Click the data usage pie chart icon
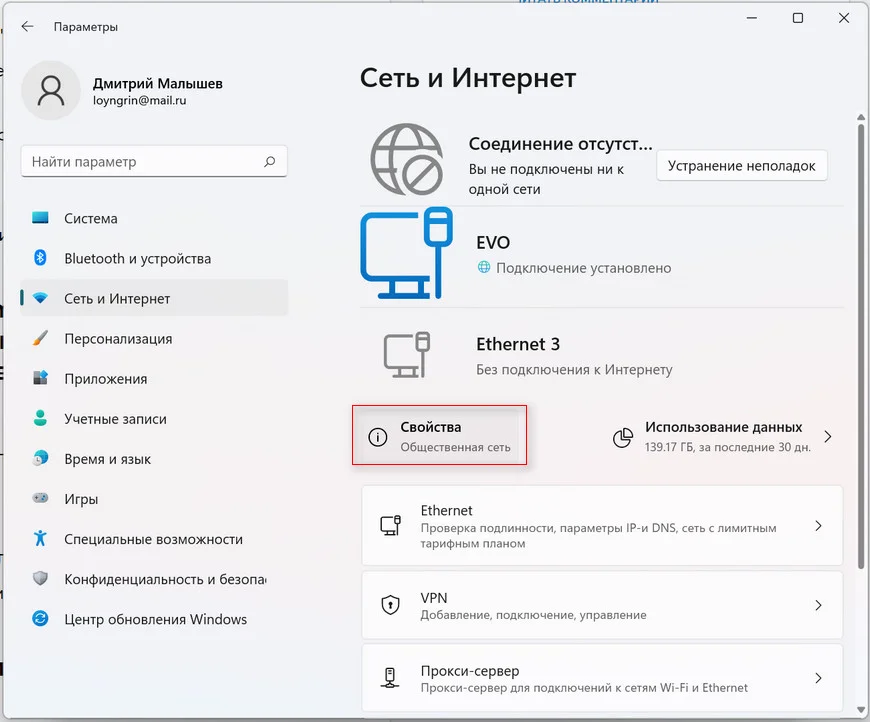Image resolution: width=870 pixels, height=722 pixels. point(622,437)
